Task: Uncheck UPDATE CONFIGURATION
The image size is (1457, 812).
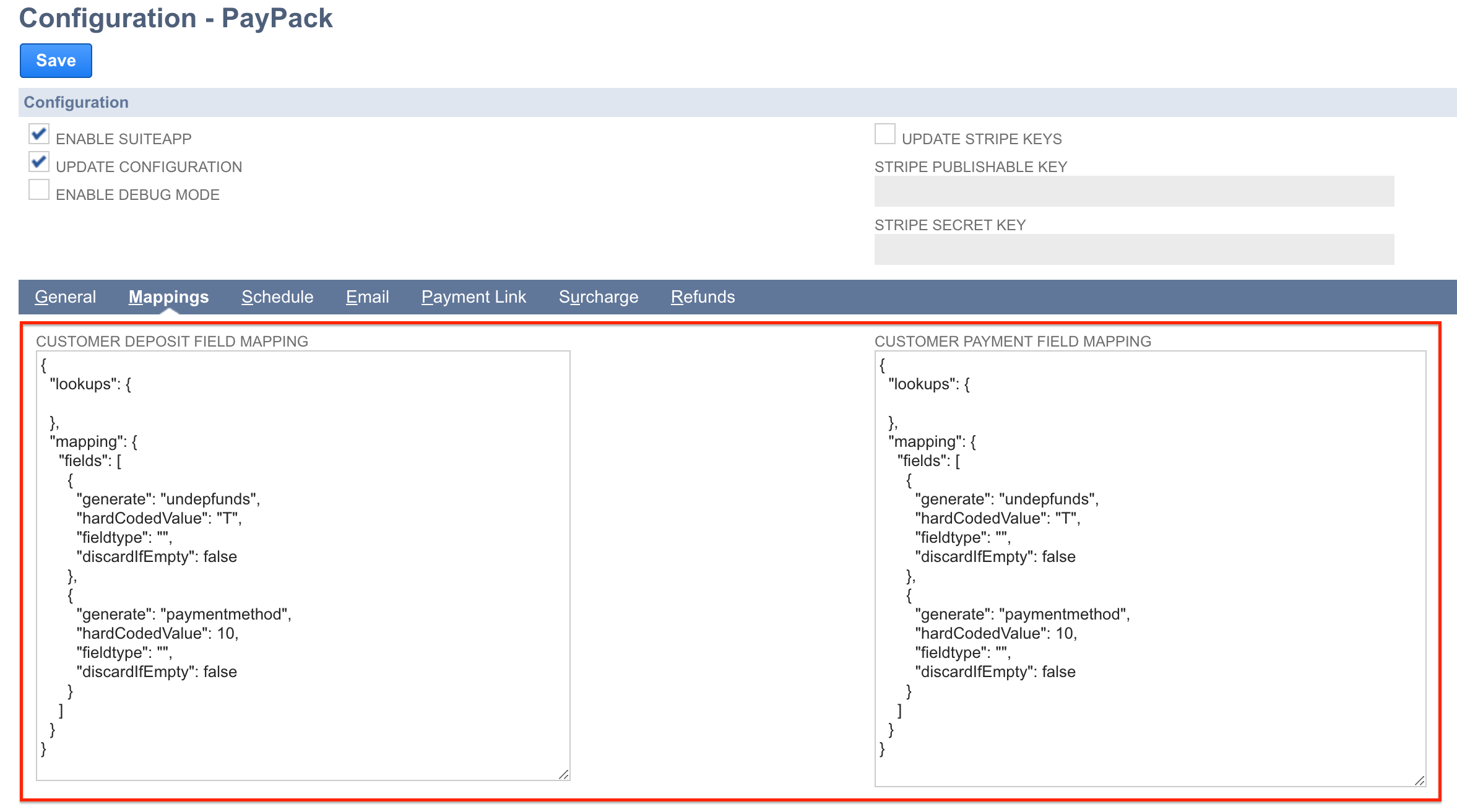Action: pos(38,162)
